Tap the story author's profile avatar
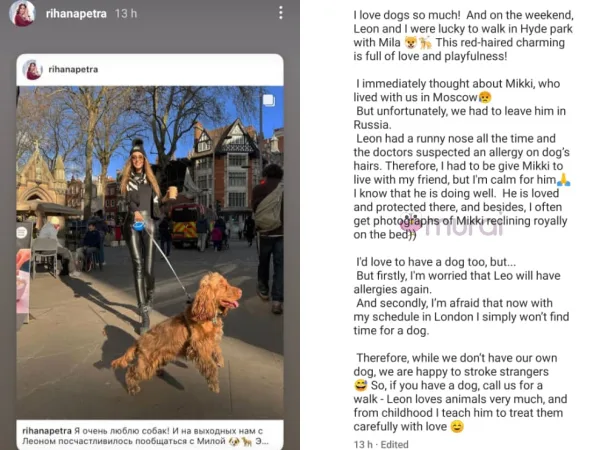Viewport: 600px width, 450px height. (23, 13)
